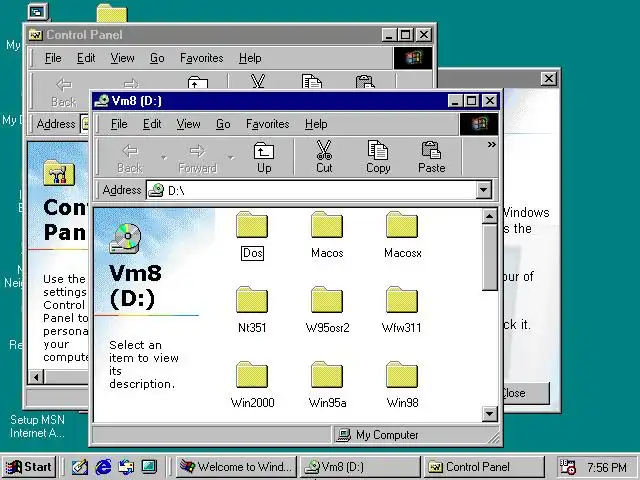The height and width of the screenshot is (480, 640).
Task: Launch Internet Explorer from quick launch
Action: pyautogui.click(x=103, y=467)
